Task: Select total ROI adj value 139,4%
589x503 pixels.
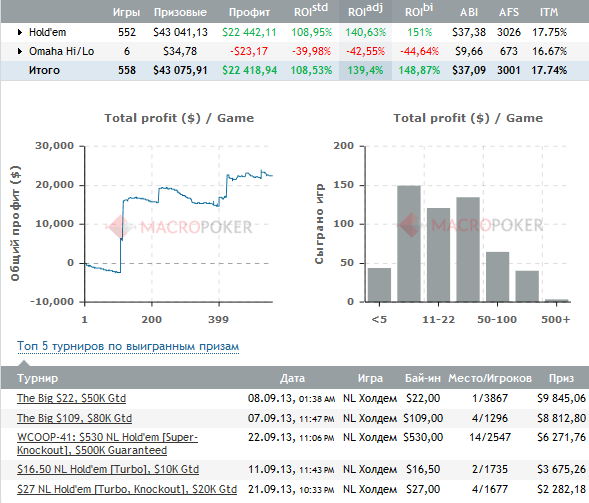Action: (x=365, y=70)
